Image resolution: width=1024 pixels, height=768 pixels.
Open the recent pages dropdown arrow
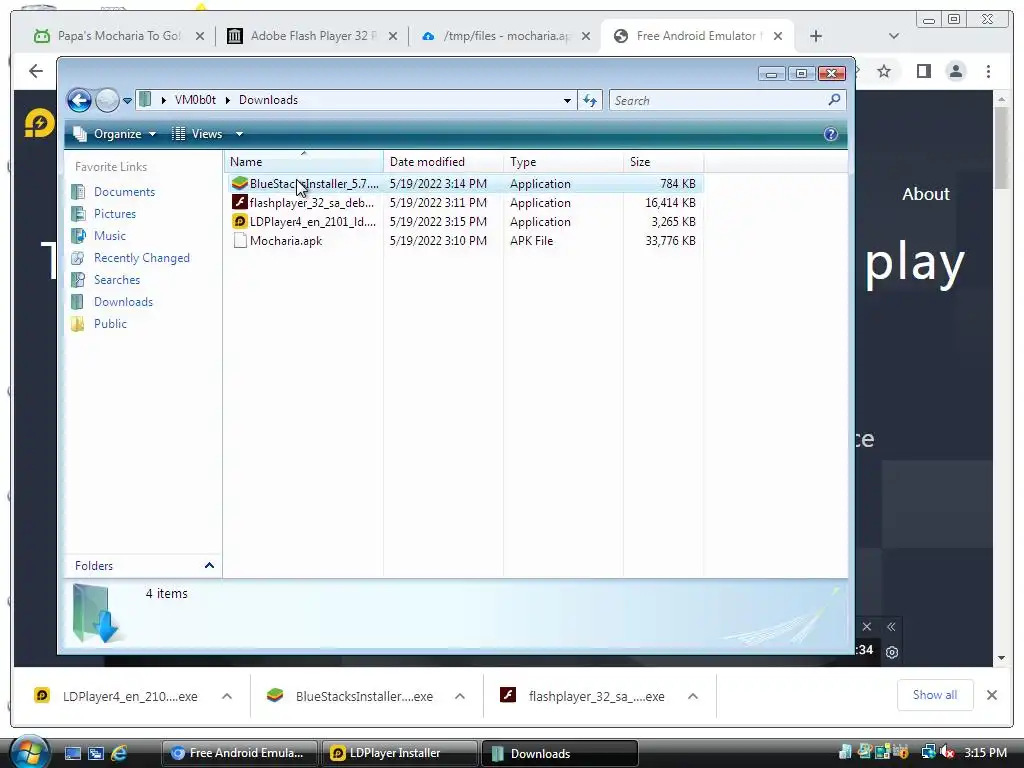pyautogui.click(x=127, y=101)
